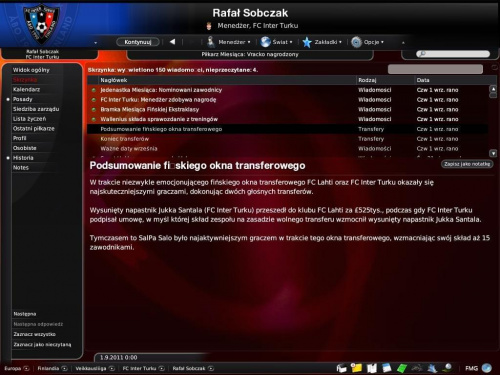This screenshot has width=500, height=375.
Task: Expand the Rafał Sobczak breadcrumb arrow
Action: (211, 368)
